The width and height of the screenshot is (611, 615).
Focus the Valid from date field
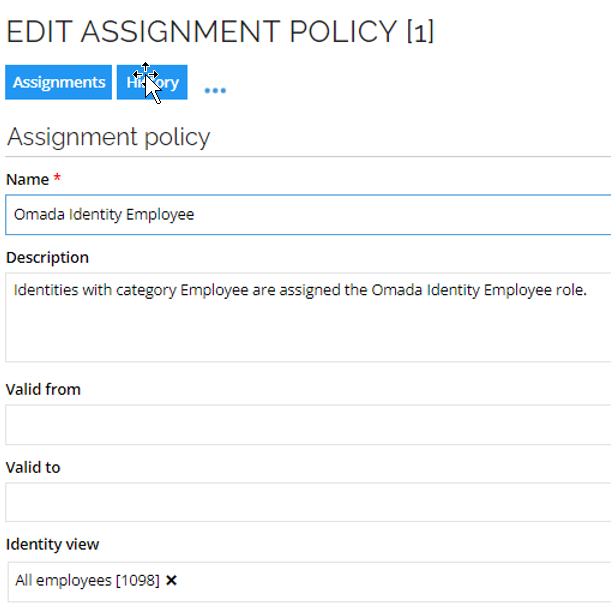click(x=308, y=425)
